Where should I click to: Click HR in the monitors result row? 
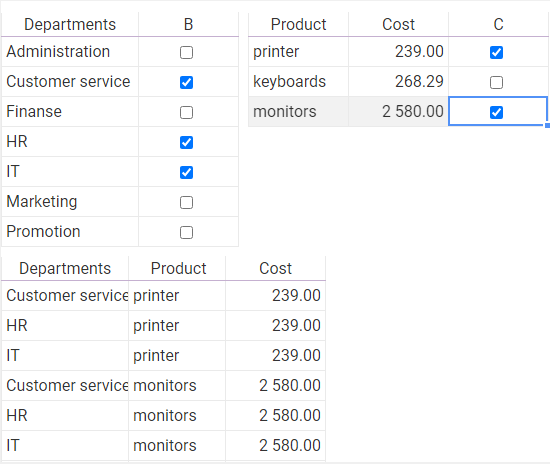coord(65,416)
